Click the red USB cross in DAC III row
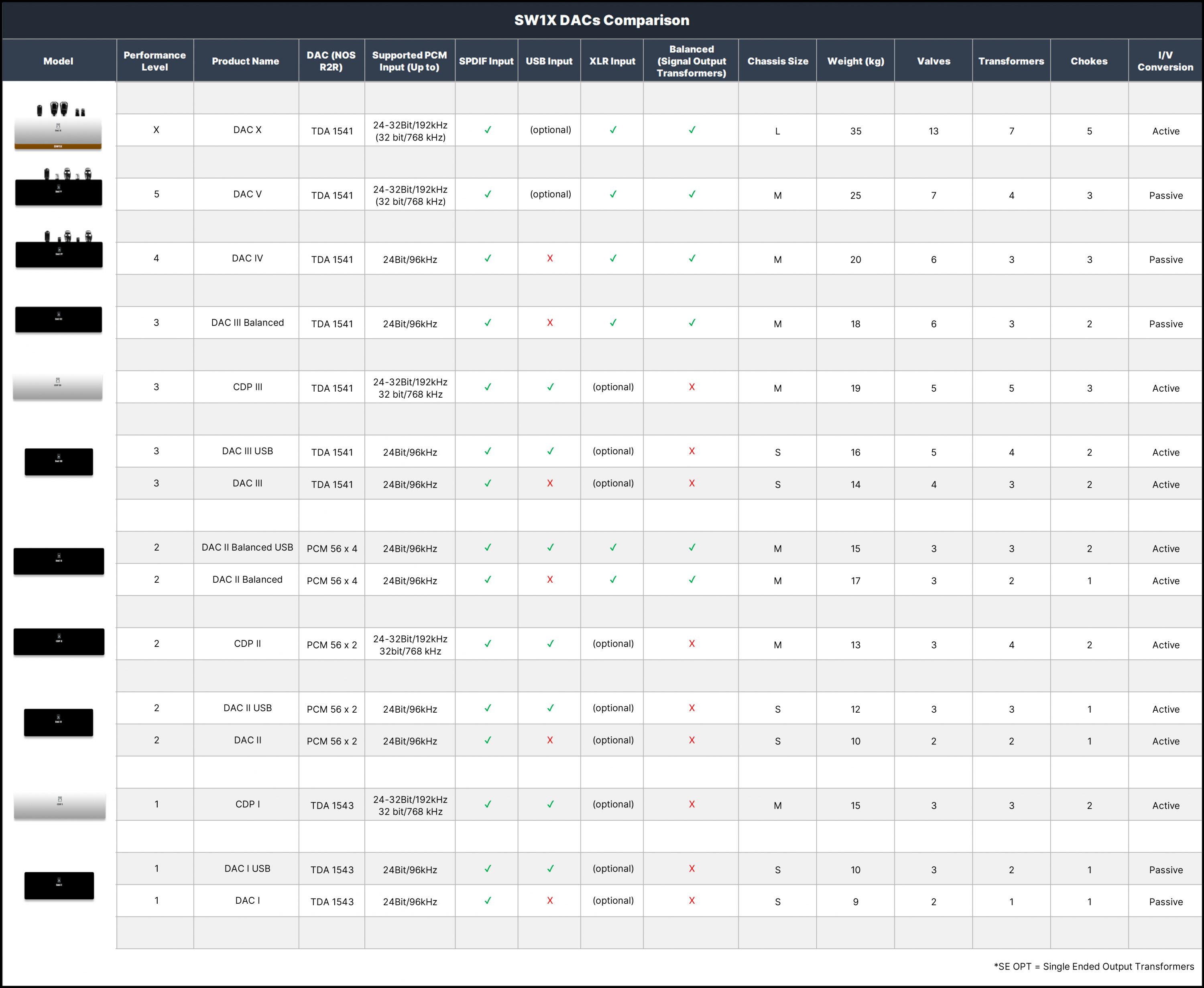 (x=550, y=483)
